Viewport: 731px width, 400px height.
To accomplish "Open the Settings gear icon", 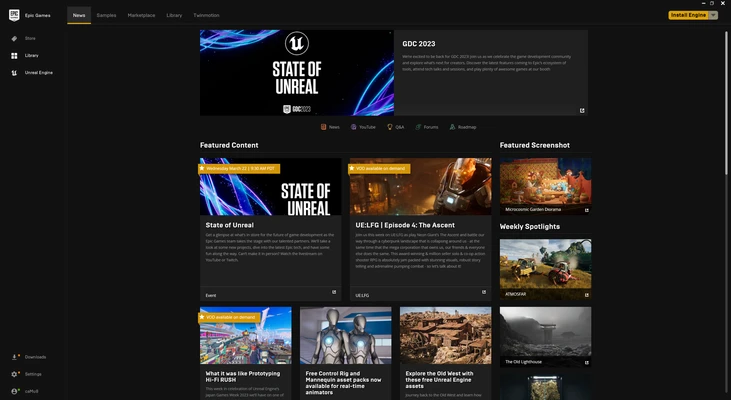I will [x=14, y=374].
